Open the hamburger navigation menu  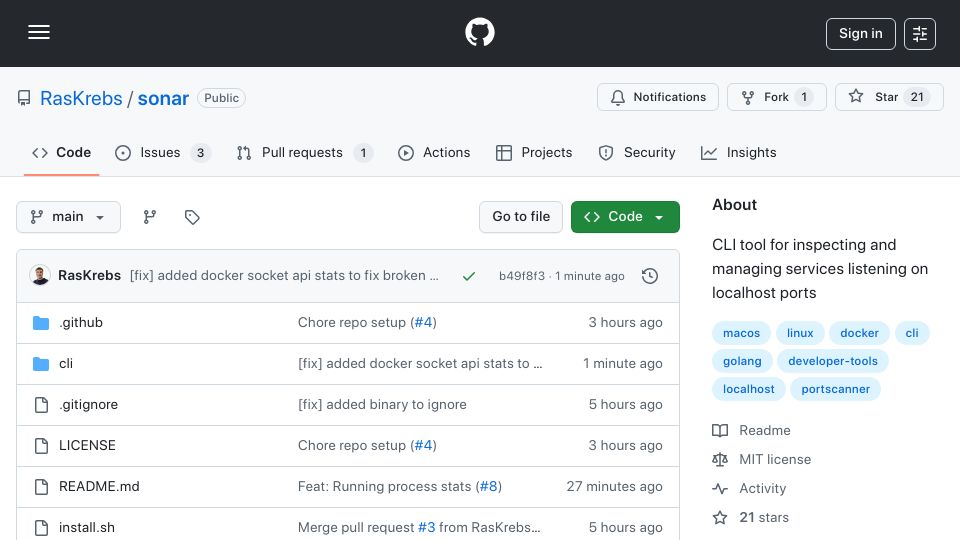39,32
